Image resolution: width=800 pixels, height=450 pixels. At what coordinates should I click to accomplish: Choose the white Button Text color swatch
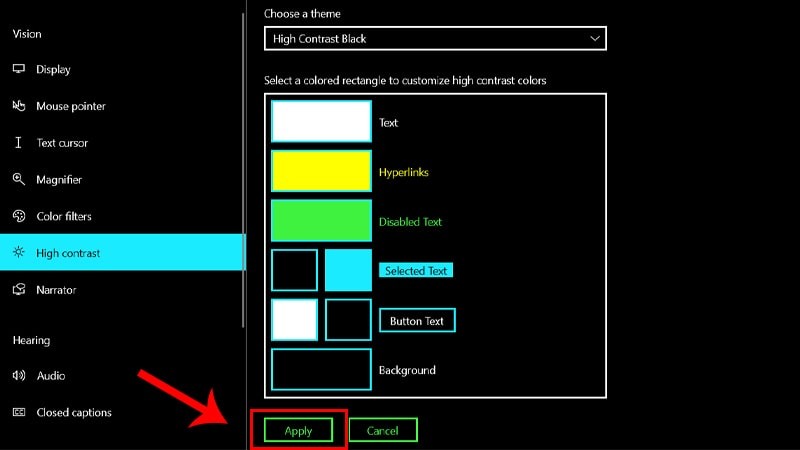[x=294, y=320]
